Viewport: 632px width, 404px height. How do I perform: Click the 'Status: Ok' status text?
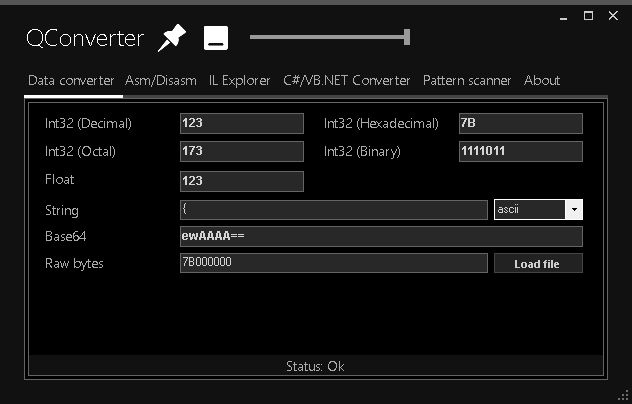coord(316,367)
